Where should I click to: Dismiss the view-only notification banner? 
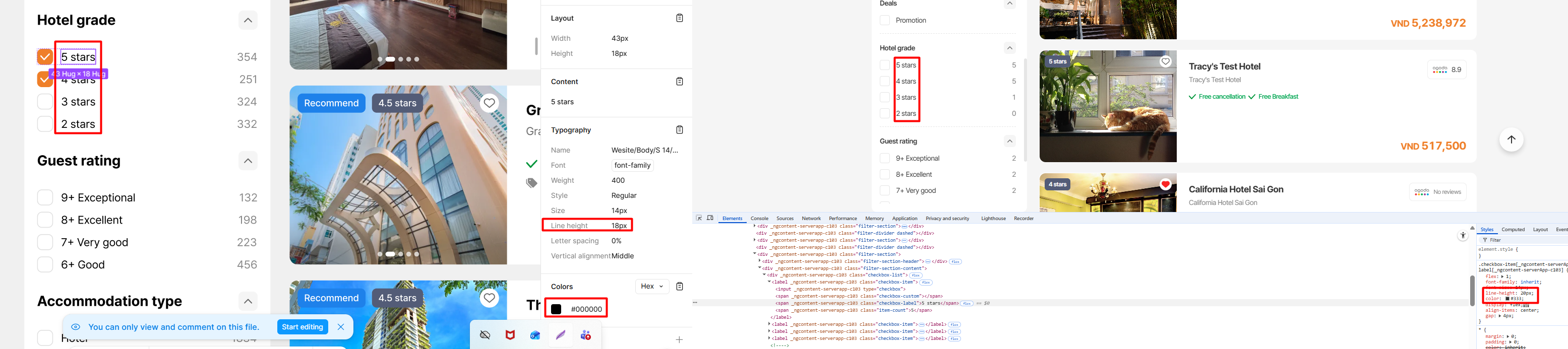[341, 327]
